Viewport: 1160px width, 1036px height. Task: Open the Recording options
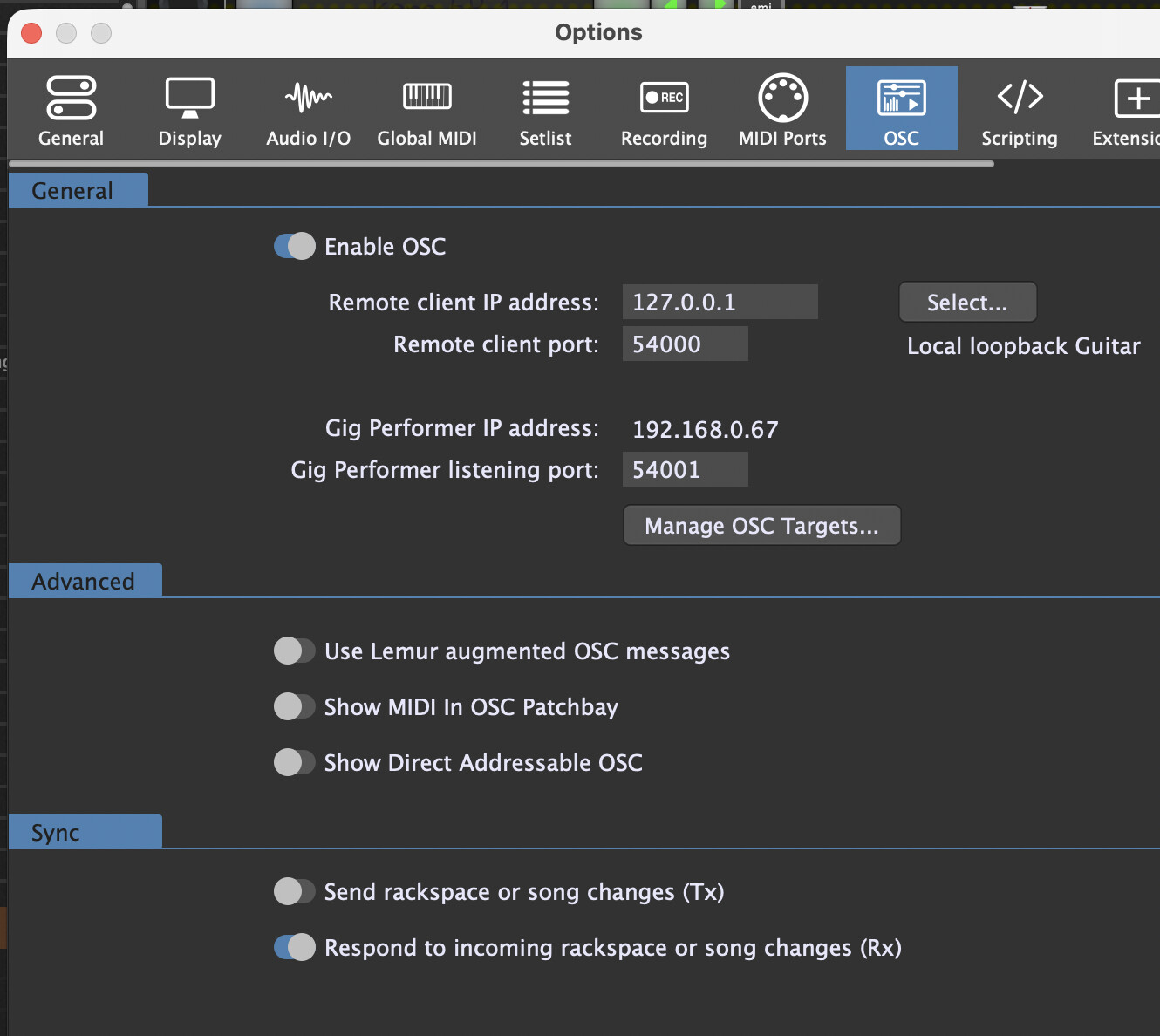point(664,110)
